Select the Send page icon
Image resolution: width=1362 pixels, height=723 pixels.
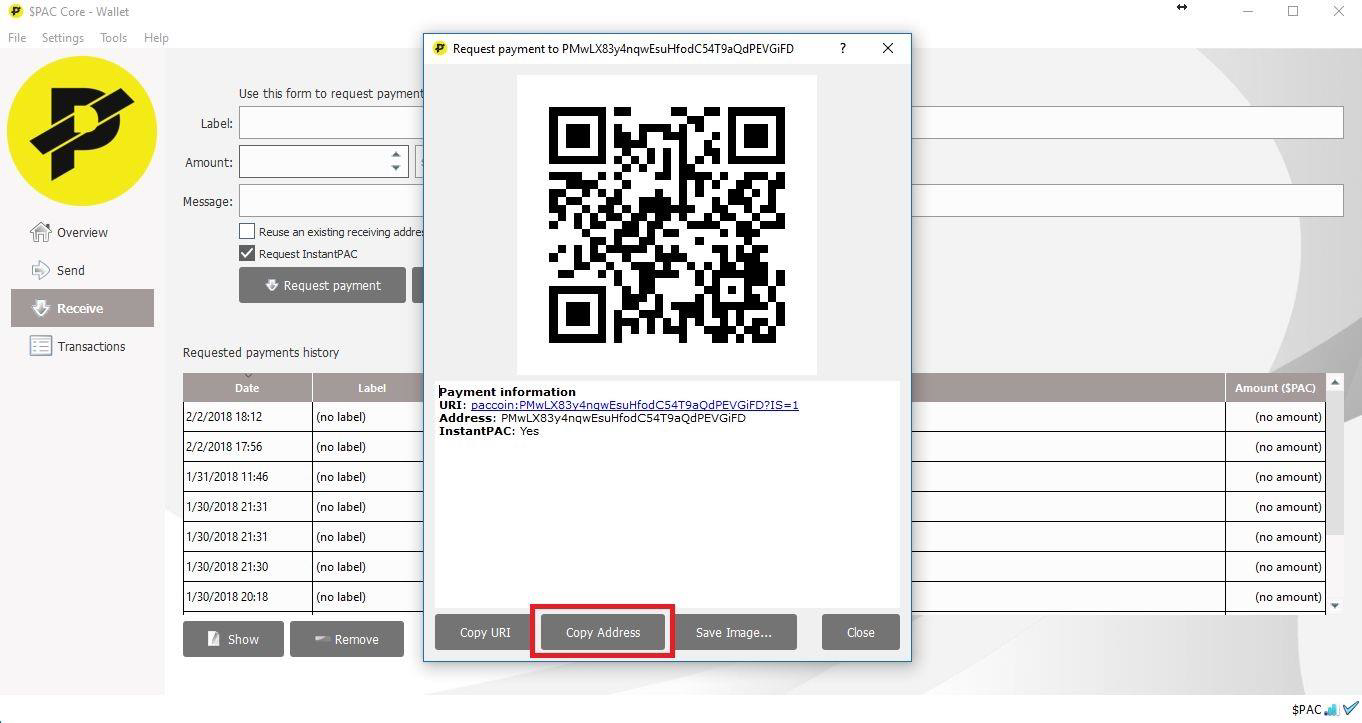(41, 270)
